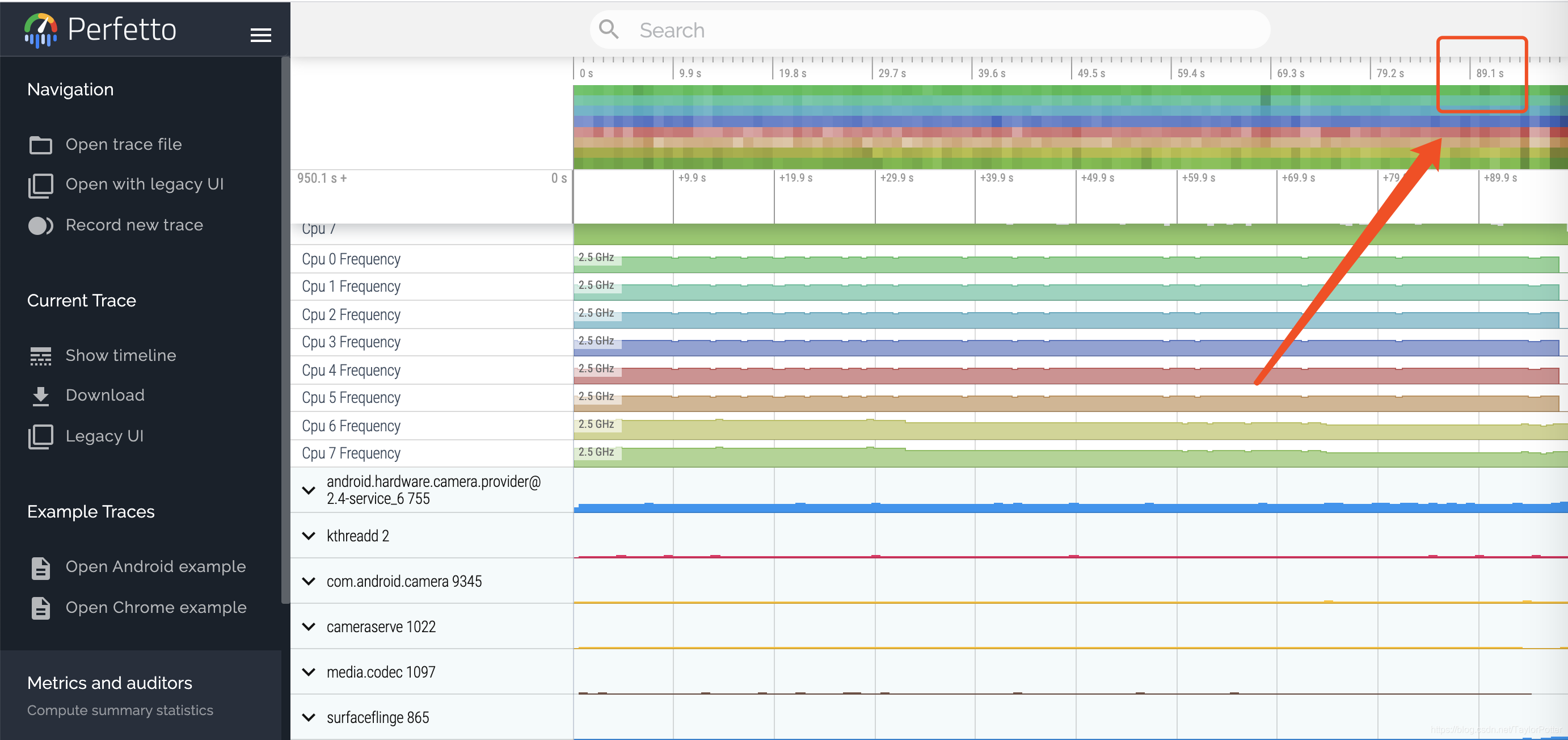
Task: Click the Legacy UI icon
Action: click(41, 437)
